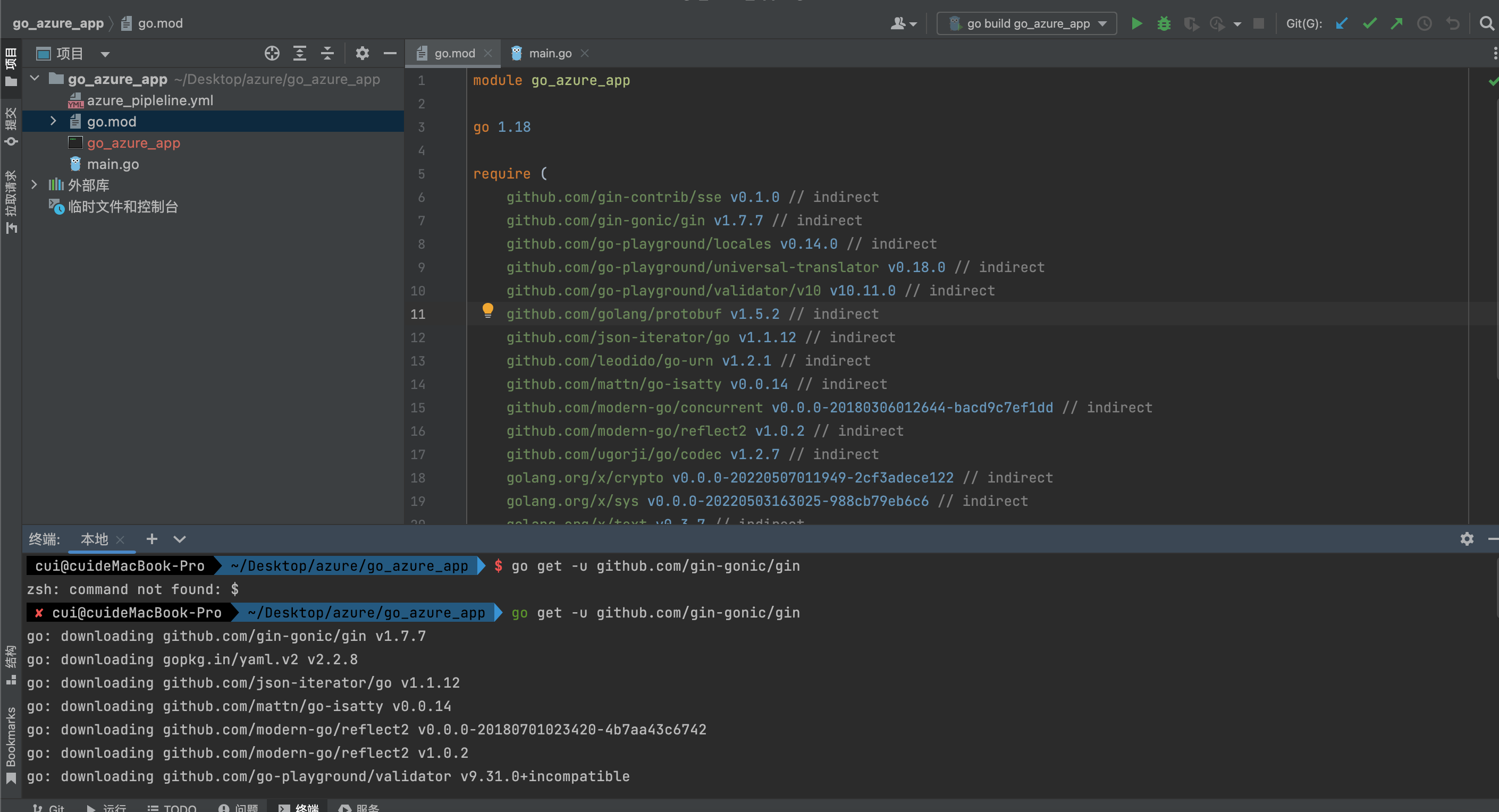This screenshot has height=812, width=1499.
Task: Click go_azure_app breadcrumb
Action: coord(58,23)
